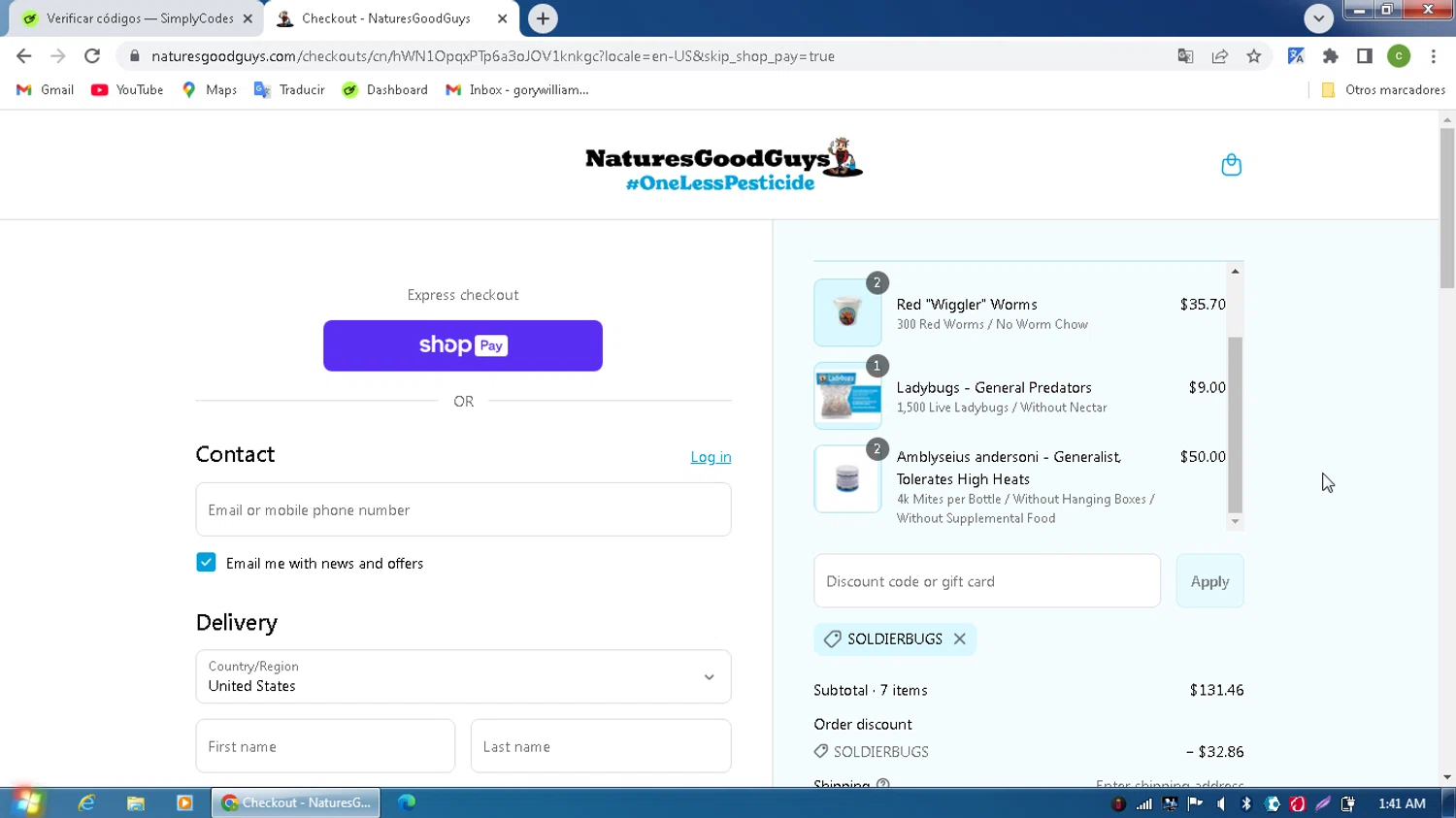Open the Inbox gorywilliam bookmark

coord(517,89)
